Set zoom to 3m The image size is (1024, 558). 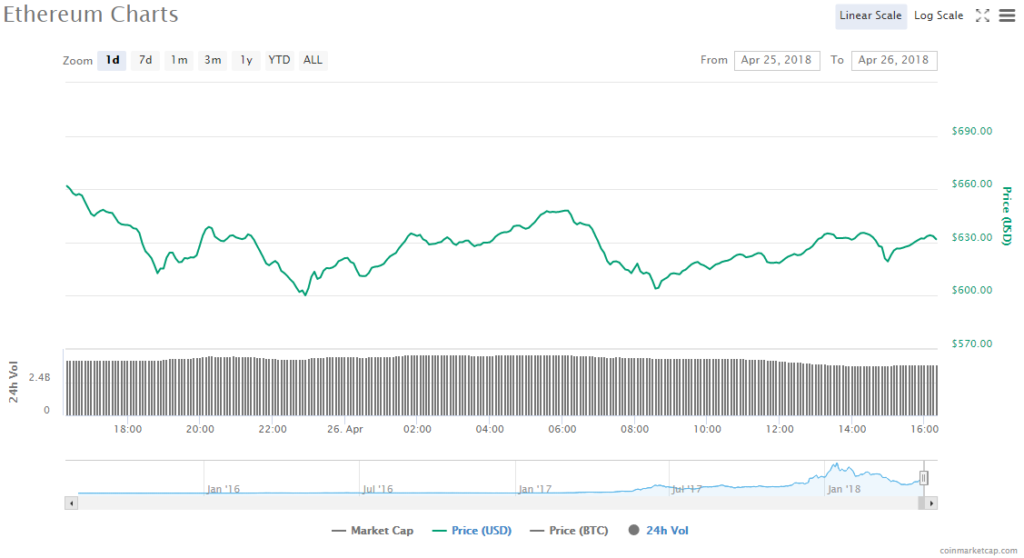coord(212,60)
